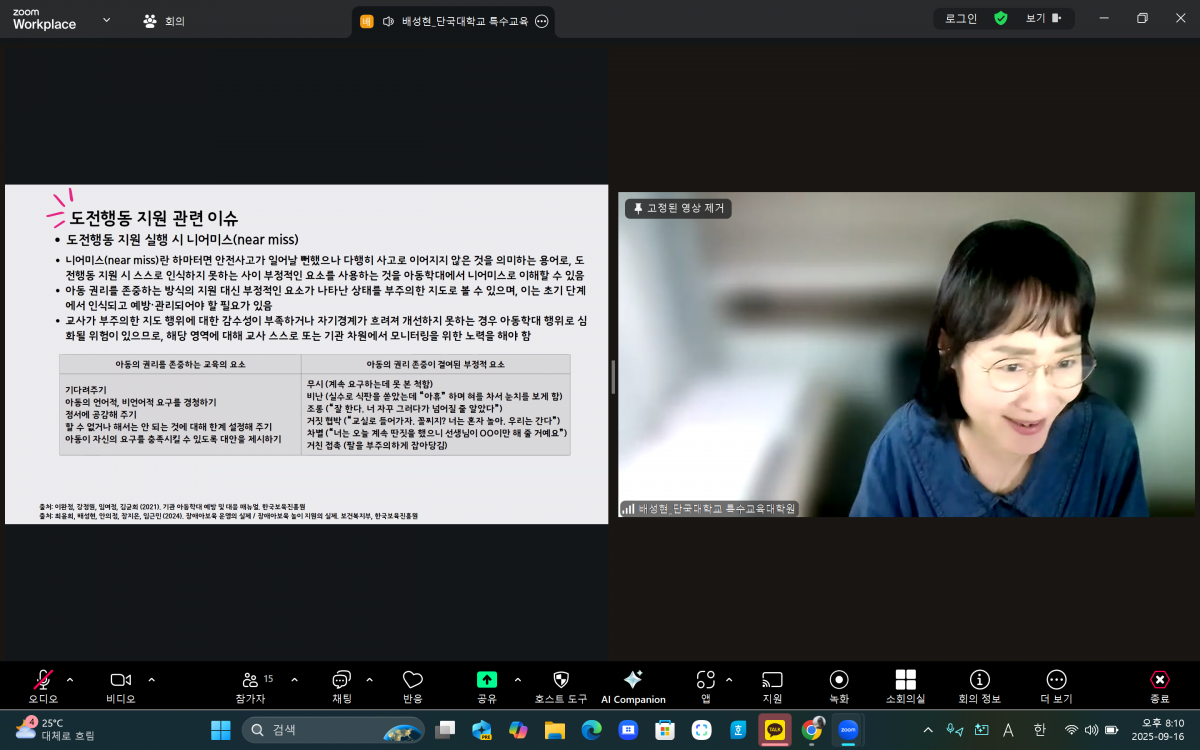
Task: Open KakaoTalk from the Windows taskbar
Action: pyautogui.click(x=774, y=730)
